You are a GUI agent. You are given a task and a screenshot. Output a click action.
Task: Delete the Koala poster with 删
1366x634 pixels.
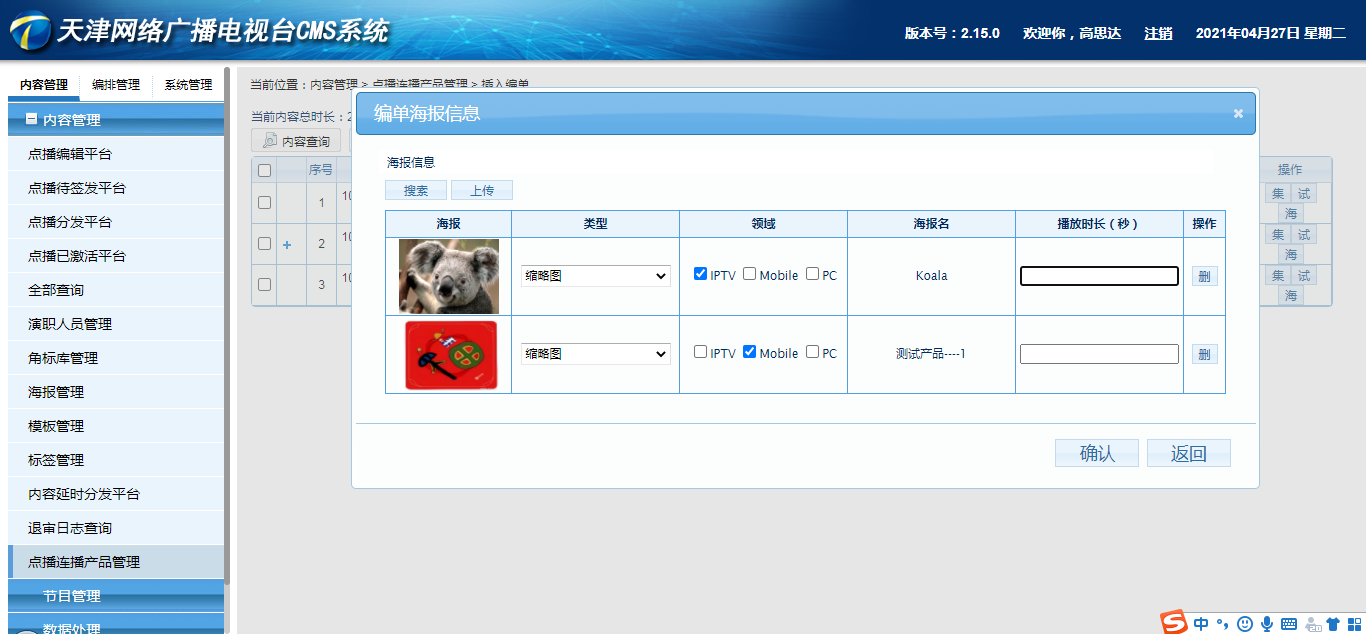coord(1204,276)
